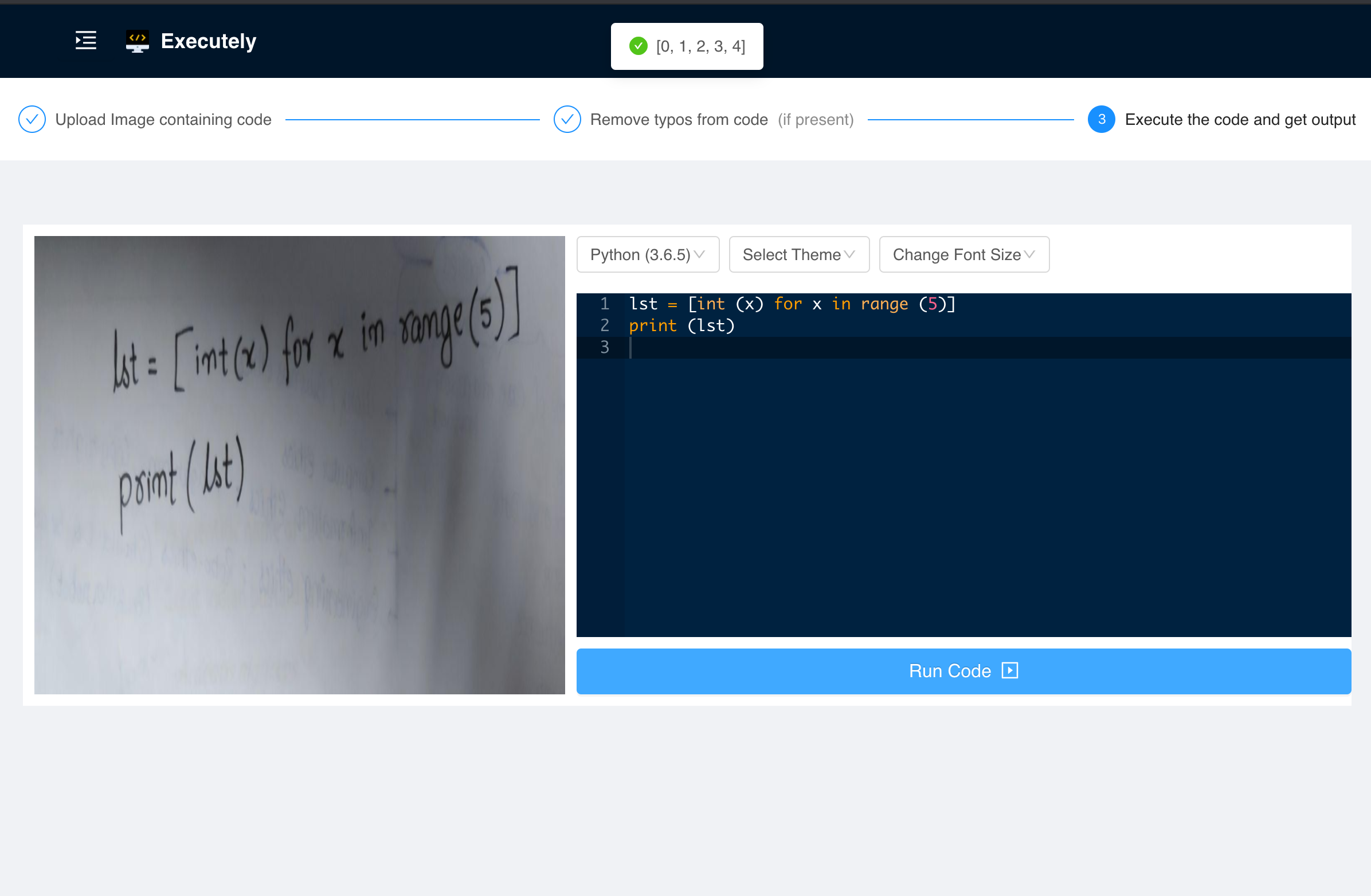Expand the Python version dropdown
Image resolution: width=1371 pixels, height=896 pixels.
(648, 254)
